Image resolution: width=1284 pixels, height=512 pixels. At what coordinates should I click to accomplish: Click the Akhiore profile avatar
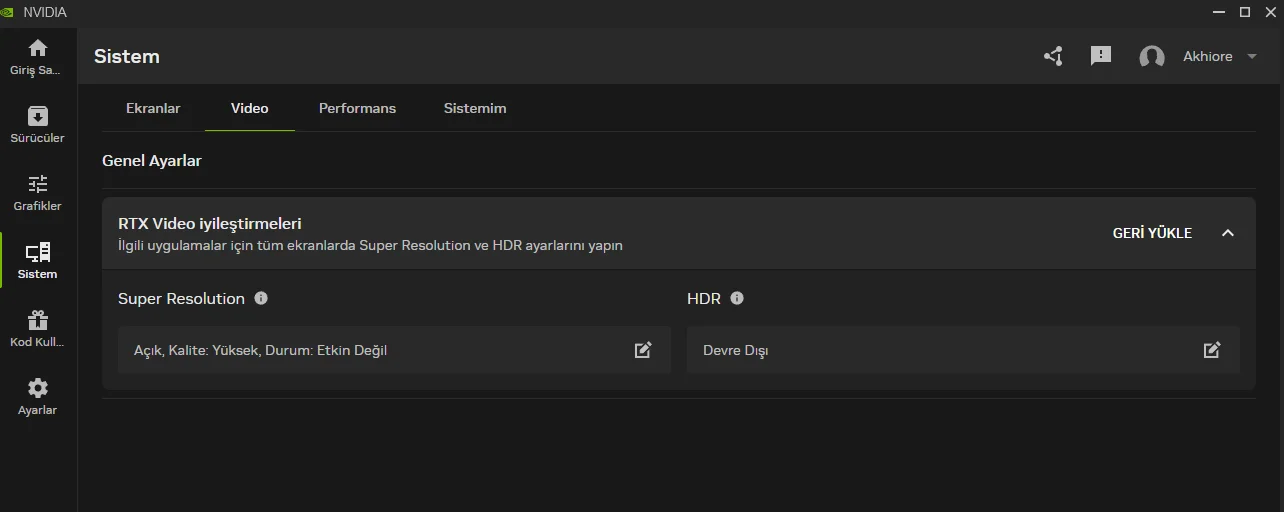coord(1152,57)
